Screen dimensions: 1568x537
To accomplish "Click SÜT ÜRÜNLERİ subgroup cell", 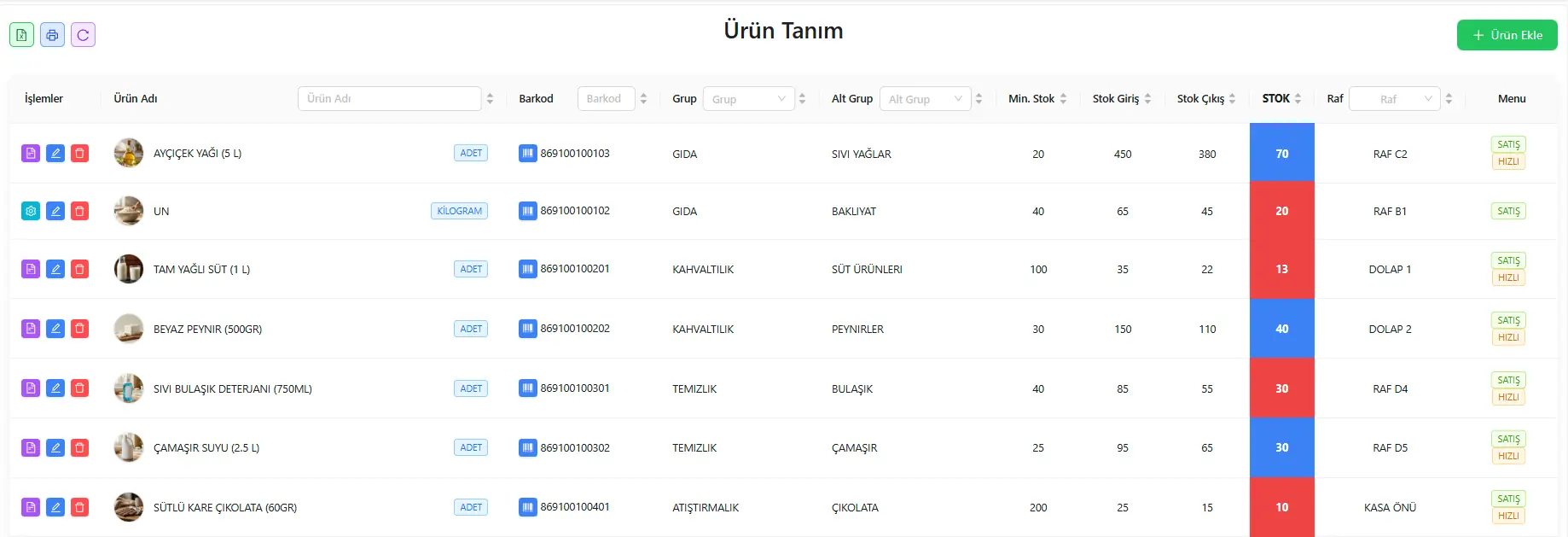I will click(867, 269).
